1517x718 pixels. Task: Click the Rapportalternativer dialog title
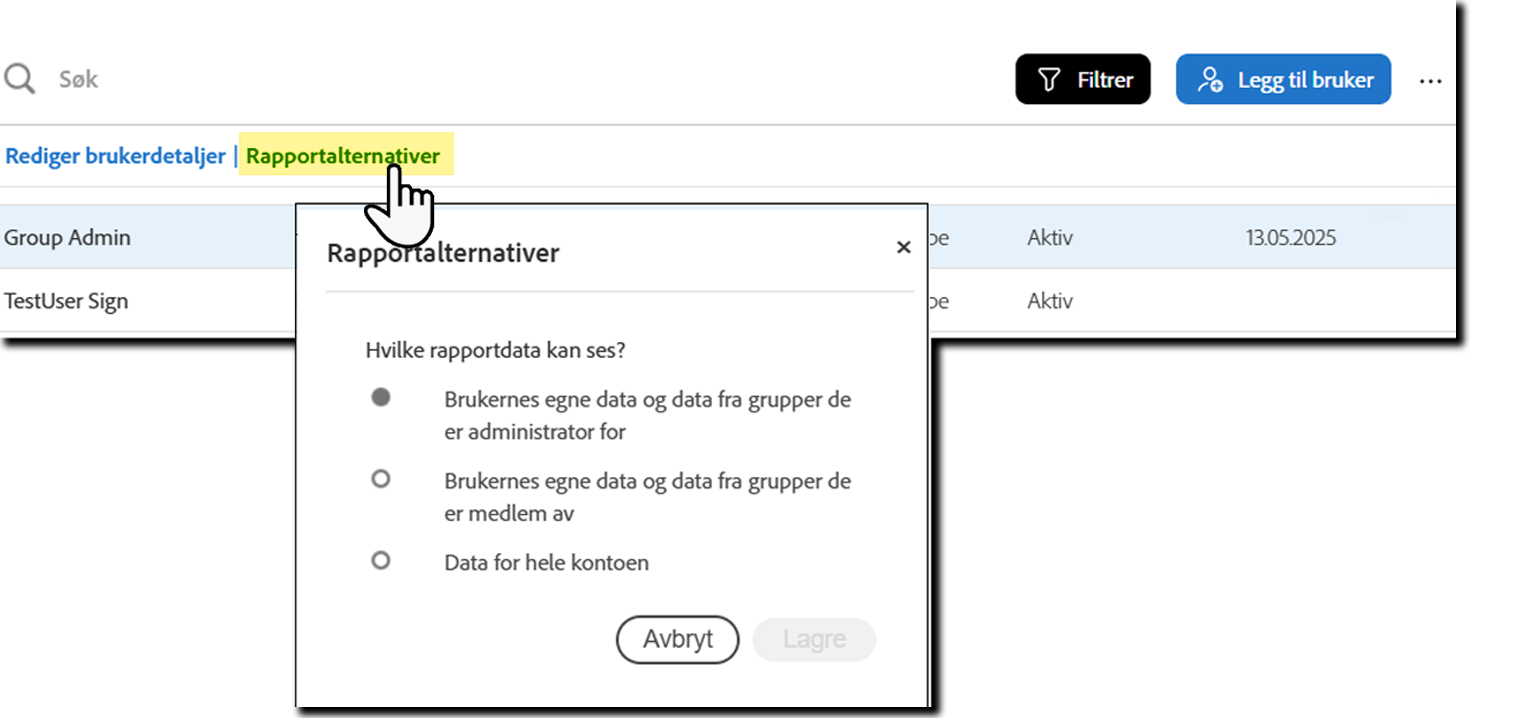[x=443, y=253]
